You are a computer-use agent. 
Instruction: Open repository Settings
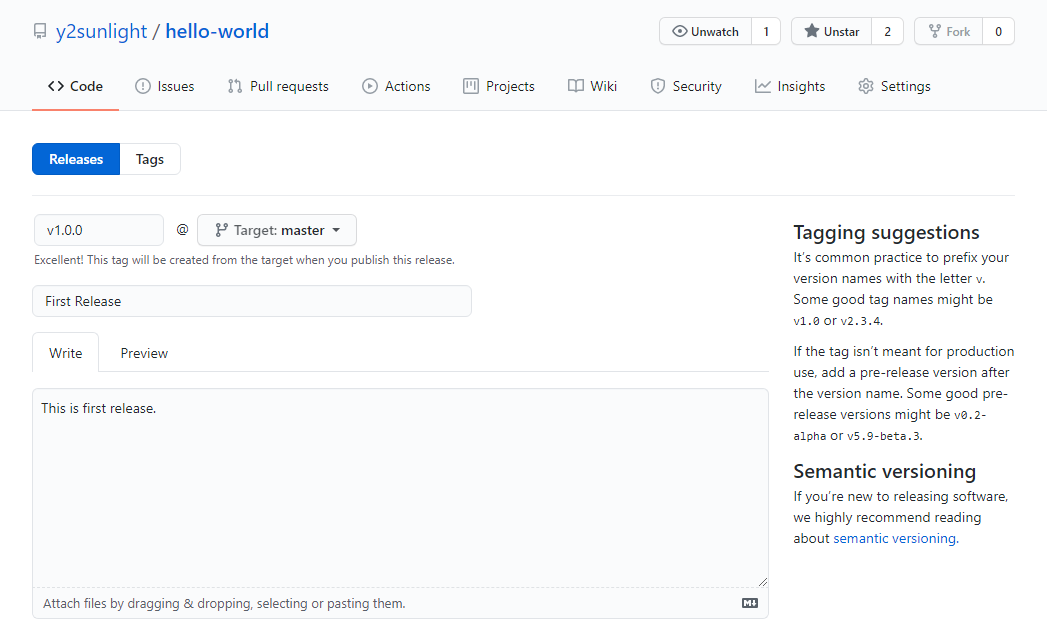tap(894, 86)
